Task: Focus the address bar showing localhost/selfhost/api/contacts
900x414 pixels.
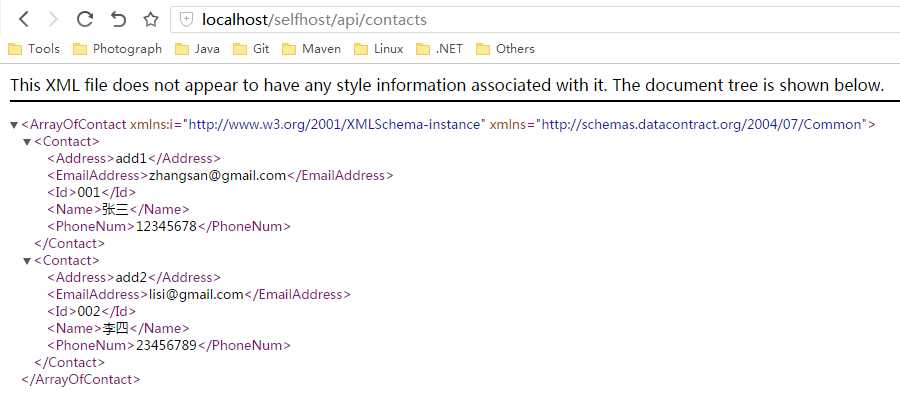Action: click(535, 20)
